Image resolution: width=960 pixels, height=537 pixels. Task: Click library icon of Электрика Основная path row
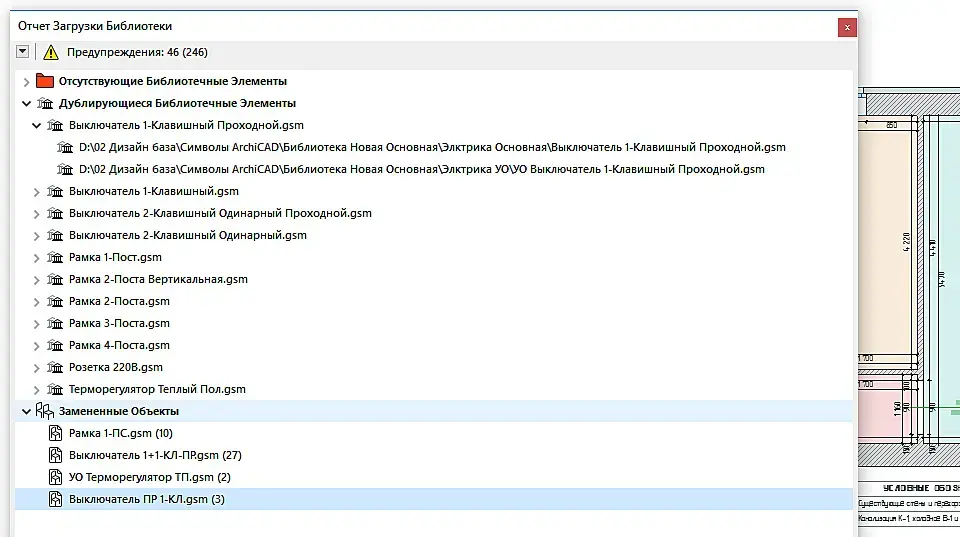(x=65, y=147)
